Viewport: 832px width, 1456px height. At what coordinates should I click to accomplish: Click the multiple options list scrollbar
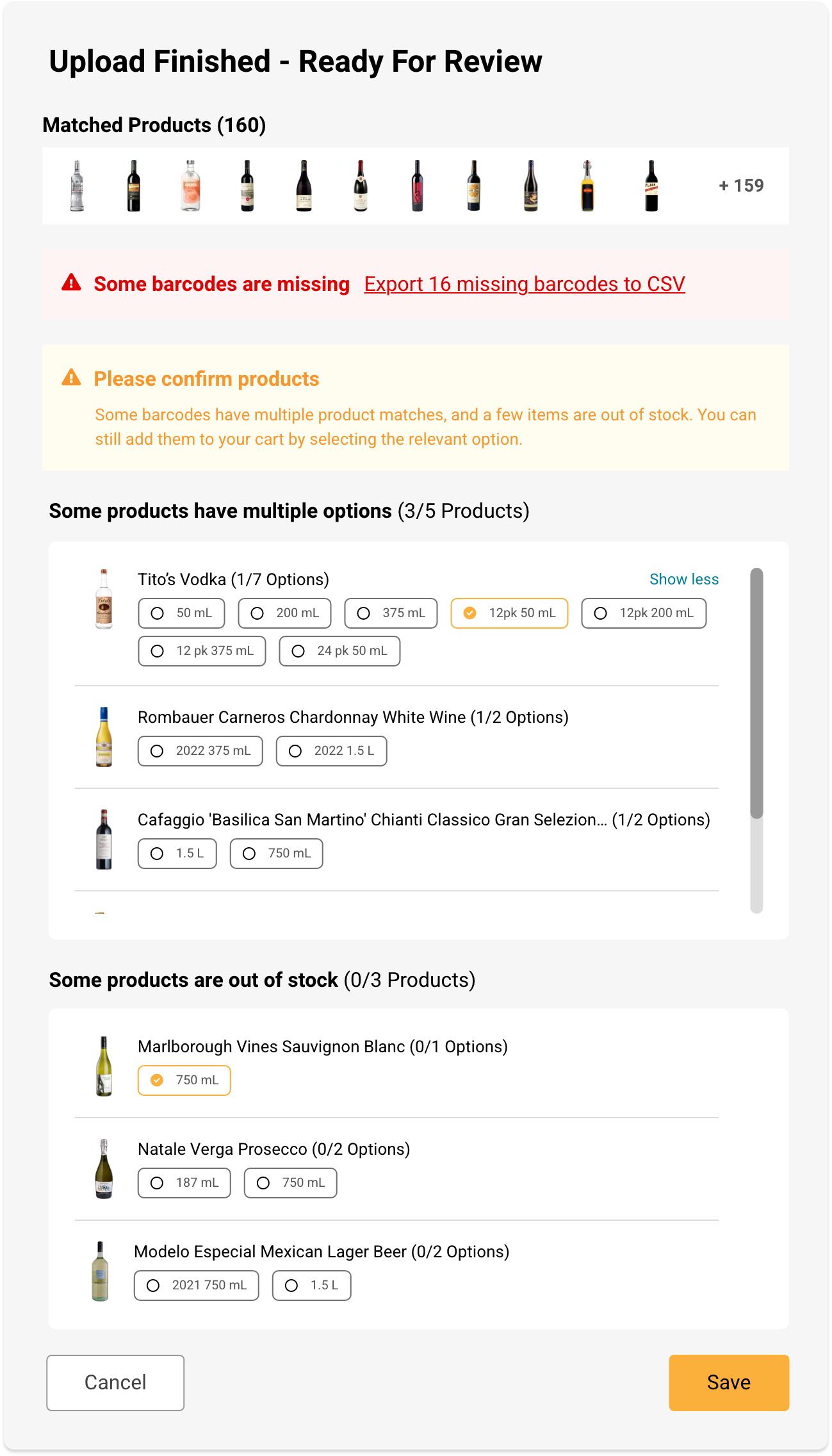coord(756,693)
